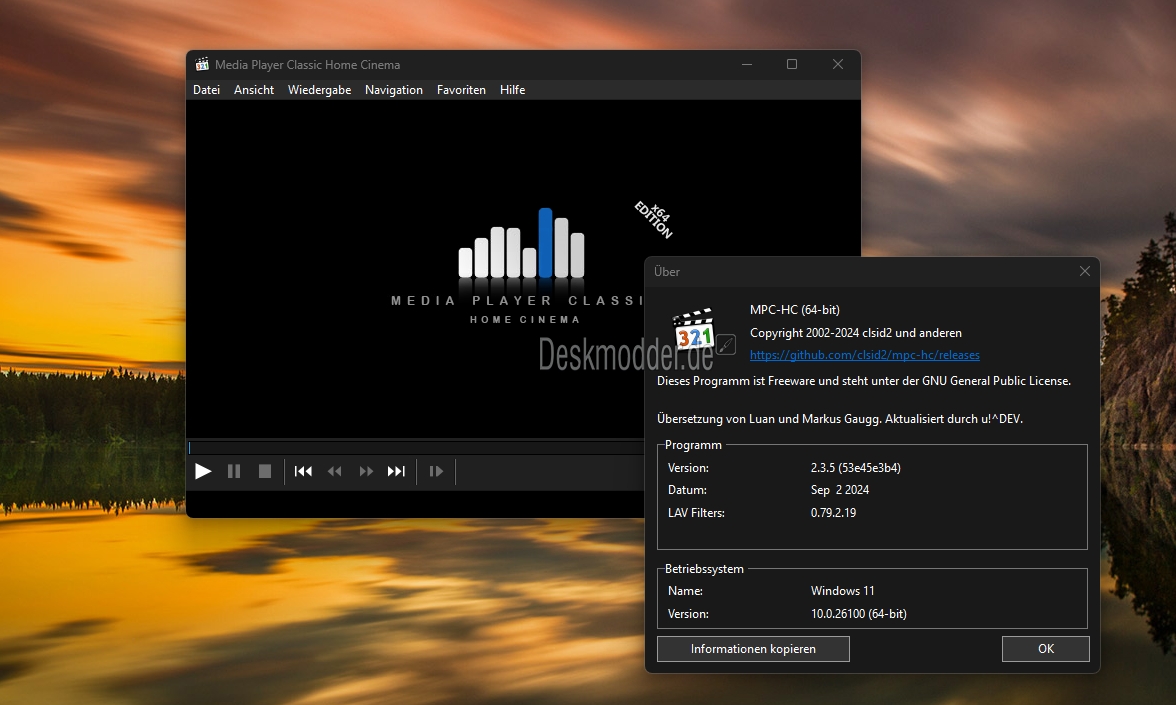Open the Hilfe menu
1176x705 pixels.
512,90
